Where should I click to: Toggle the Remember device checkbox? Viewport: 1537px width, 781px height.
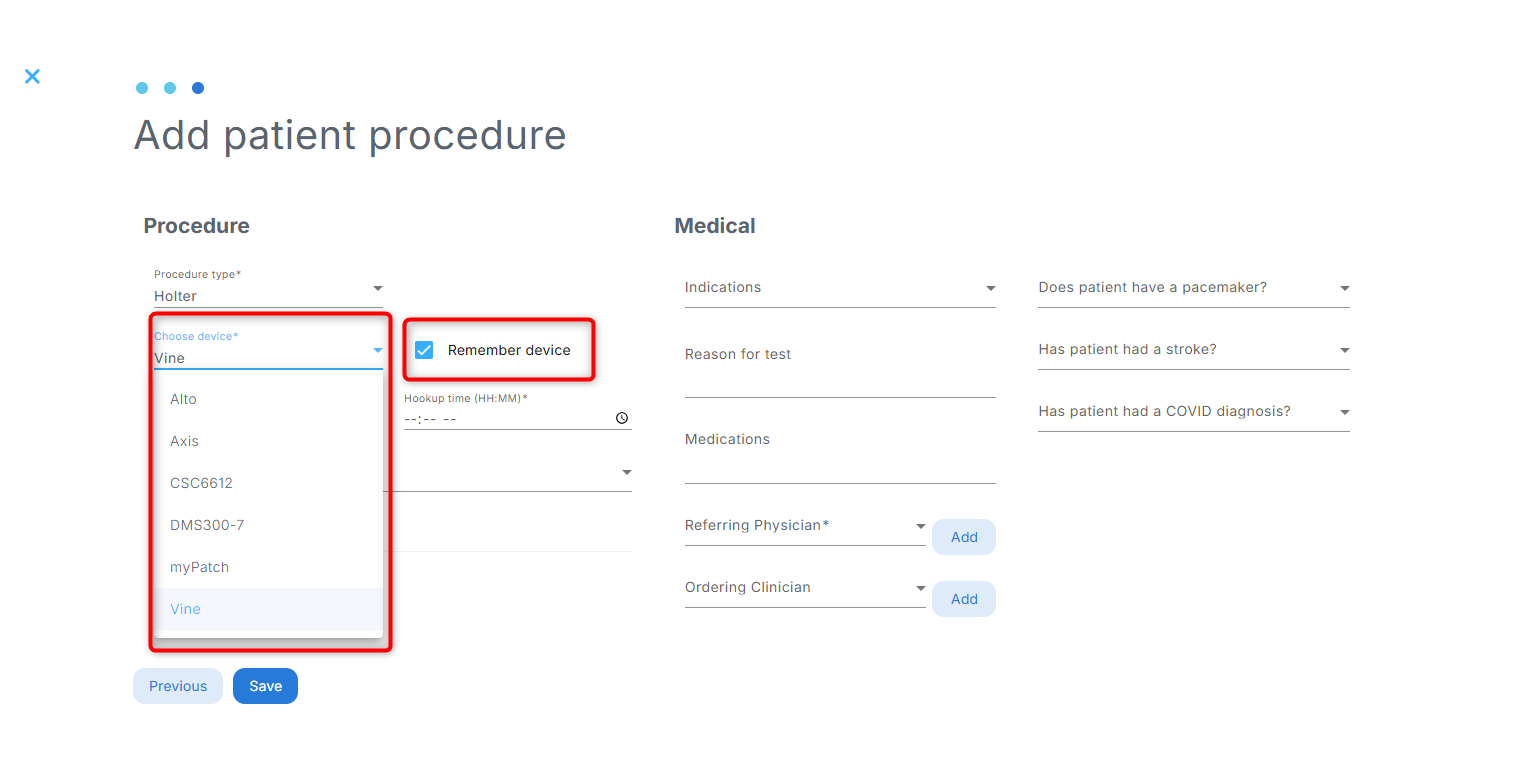[424, 350]
